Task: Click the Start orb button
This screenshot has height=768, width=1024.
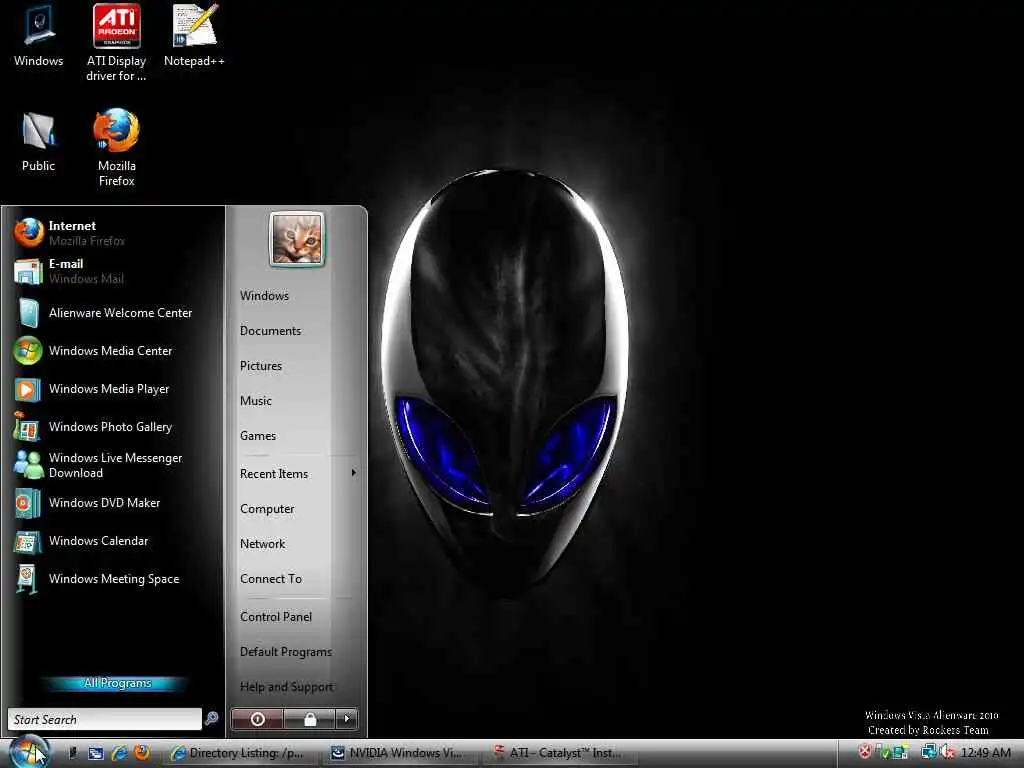Action: click(x=29, y=751)
